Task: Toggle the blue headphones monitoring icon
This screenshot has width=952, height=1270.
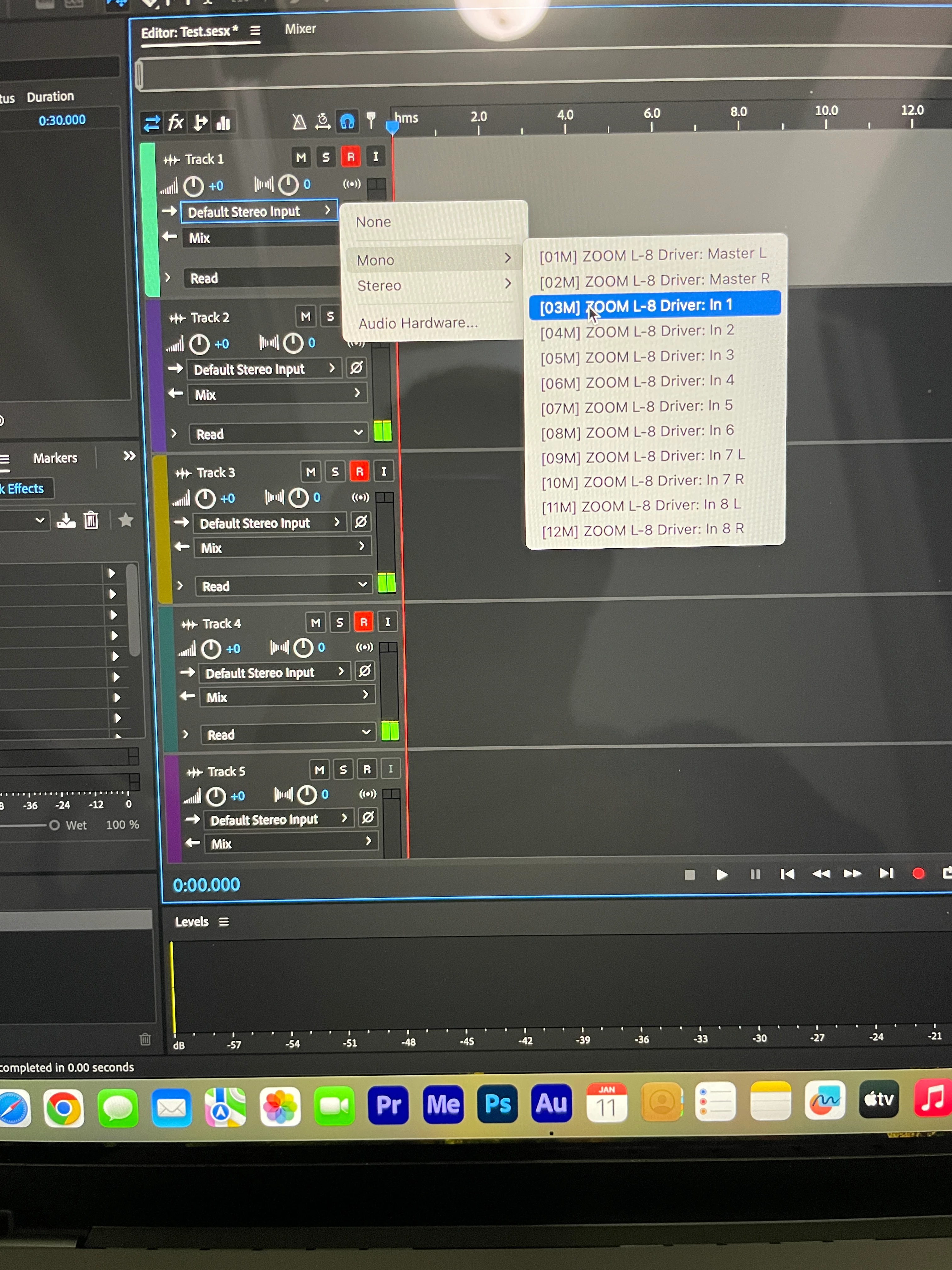Action: coord(347,122)
